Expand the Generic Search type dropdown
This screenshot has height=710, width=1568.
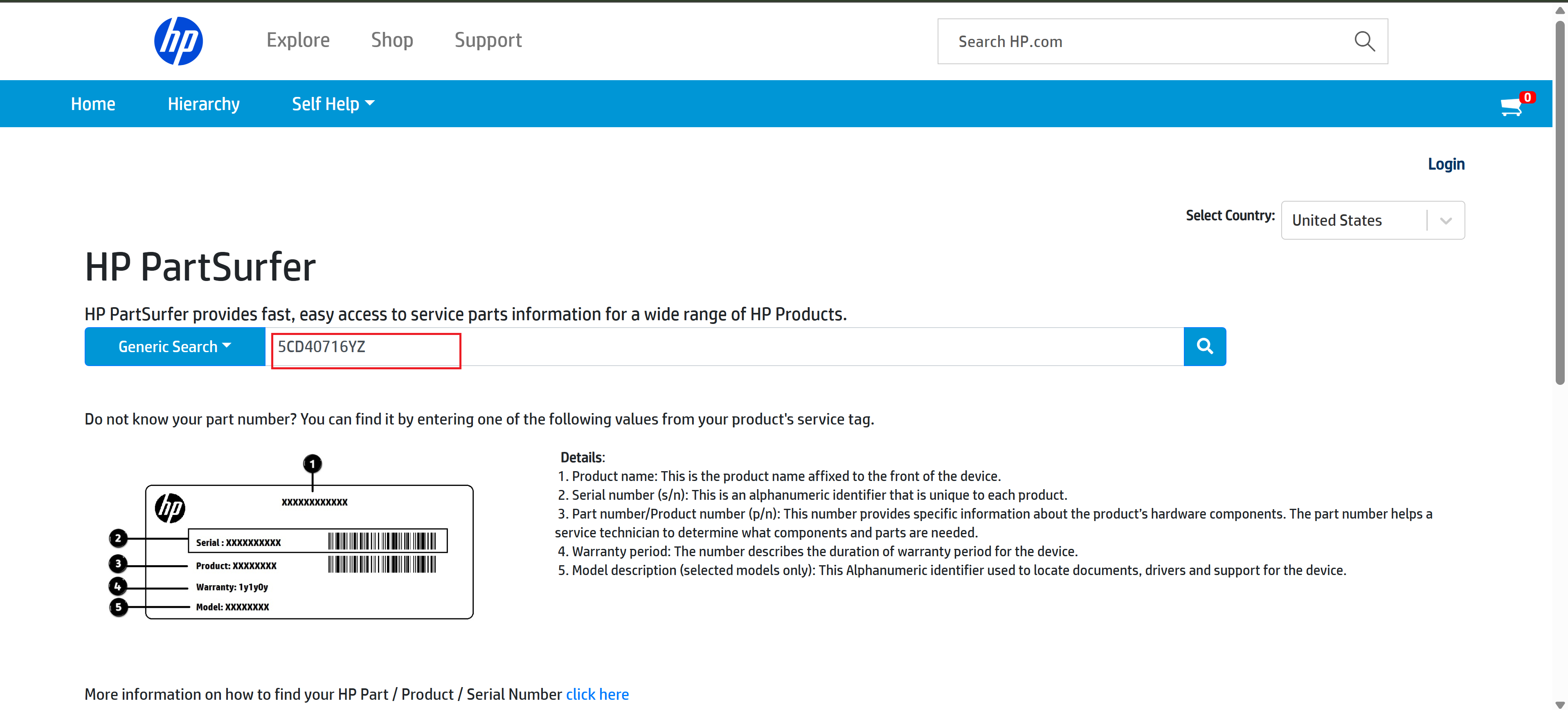(174, 346)
